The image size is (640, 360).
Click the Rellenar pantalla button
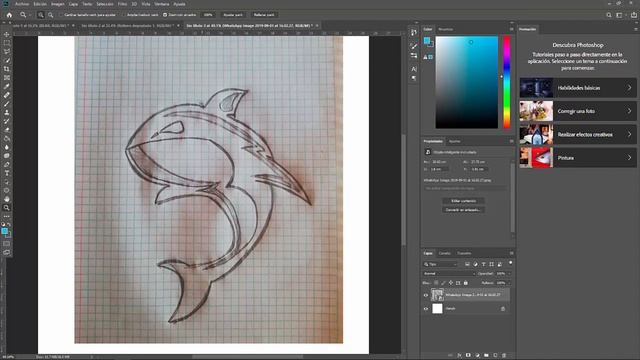point(264,15)
